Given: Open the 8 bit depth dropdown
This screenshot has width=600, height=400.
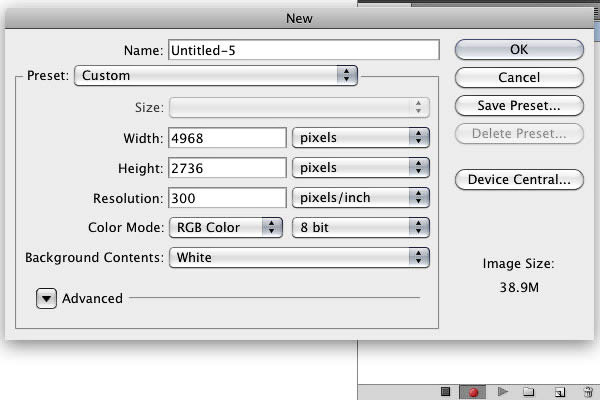Looking at the screenshot, I should (x=360, y=227).
